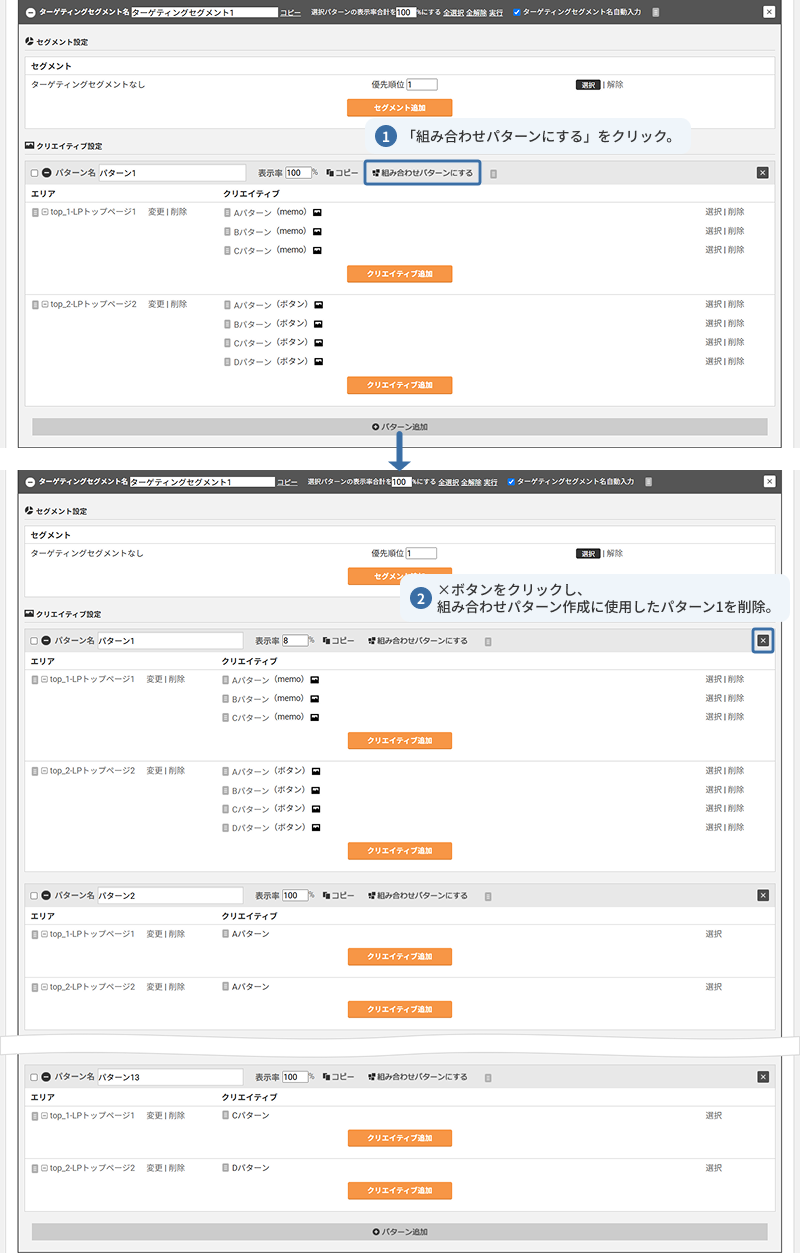Click grey icon left of Dパターン in パターン13

point(226,1168)
